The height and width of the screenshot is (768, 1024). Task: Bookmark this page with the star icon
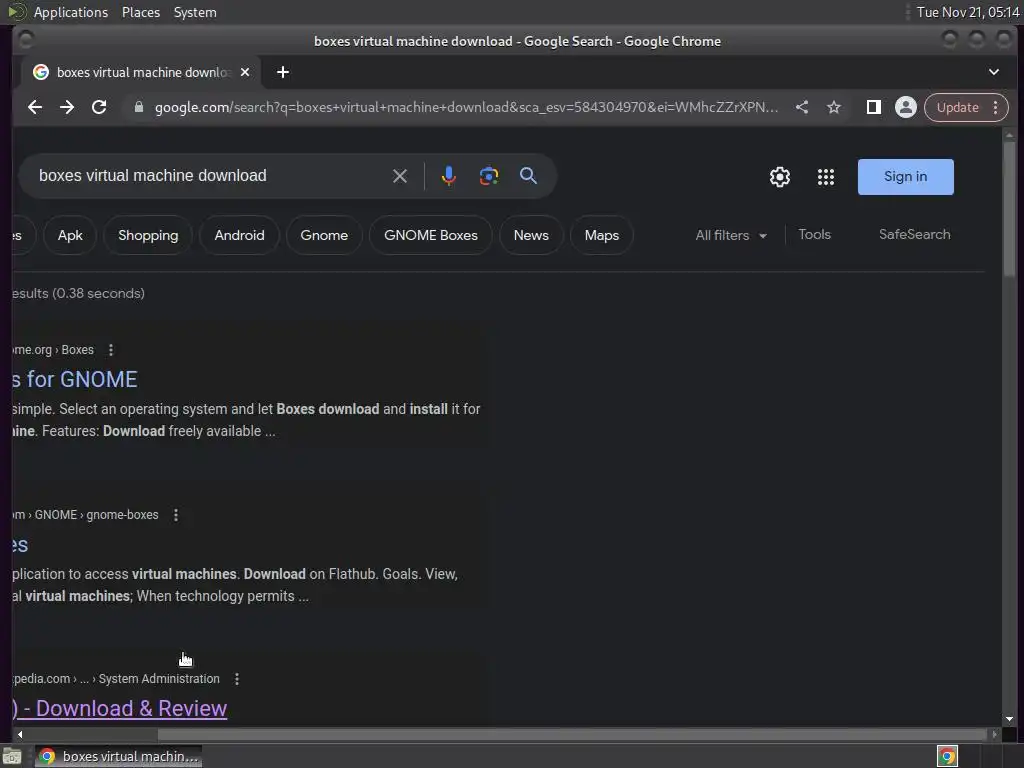tap(834, 107)
